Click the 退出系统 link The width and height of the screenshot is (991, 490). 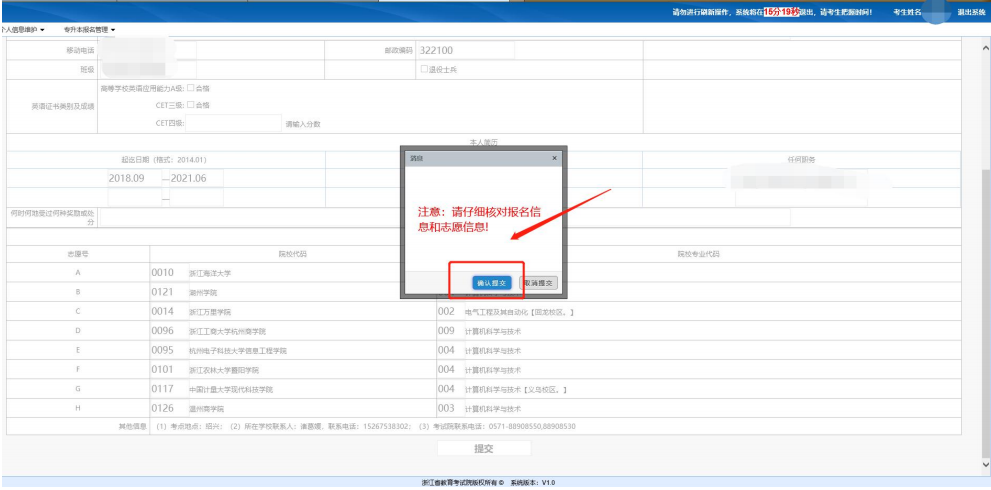click(x=969, y=12)
